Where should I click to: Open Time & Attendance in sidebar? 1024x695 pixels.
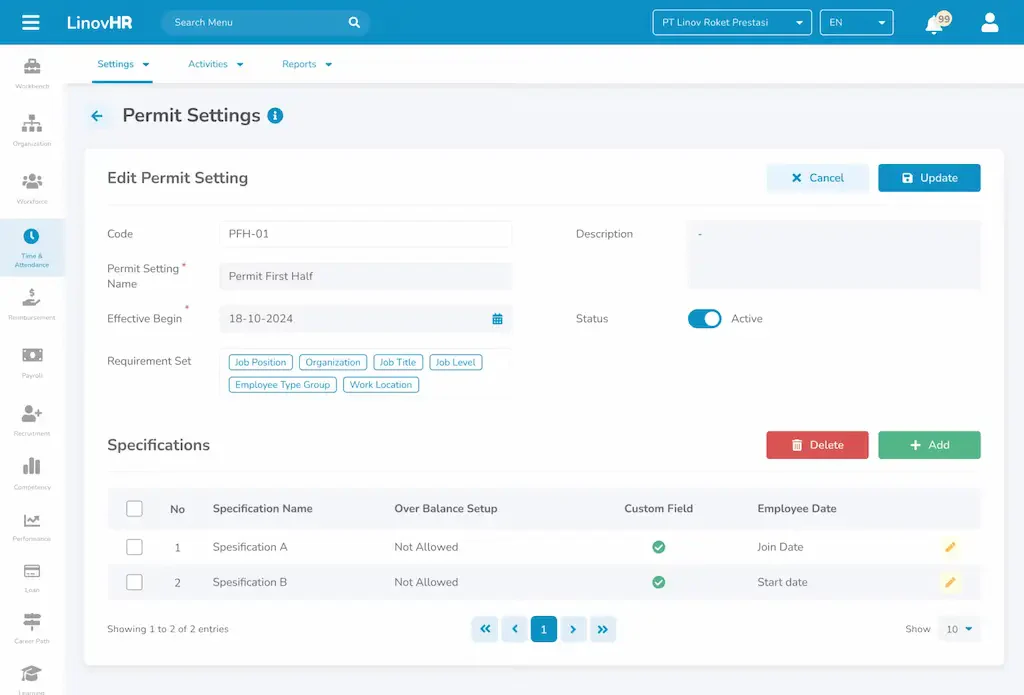[x=32, y=248]
